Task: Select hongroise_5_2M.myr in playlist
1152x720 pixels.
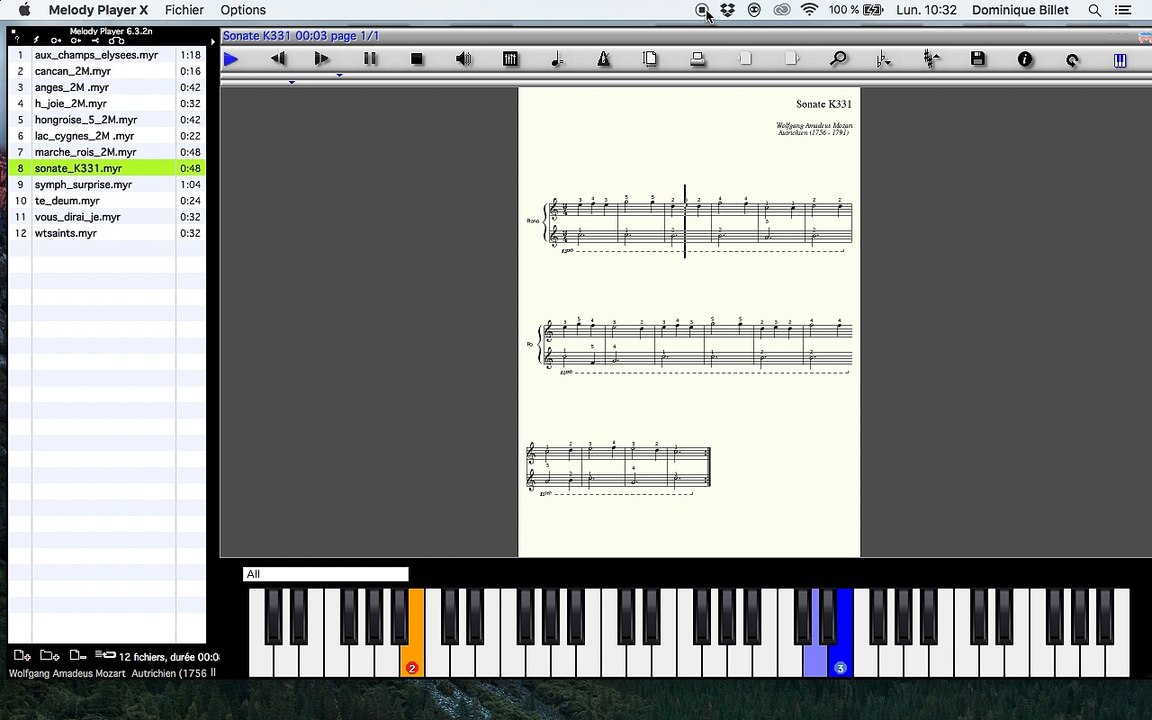Action: pyautogui.click(x=107, y=120)
